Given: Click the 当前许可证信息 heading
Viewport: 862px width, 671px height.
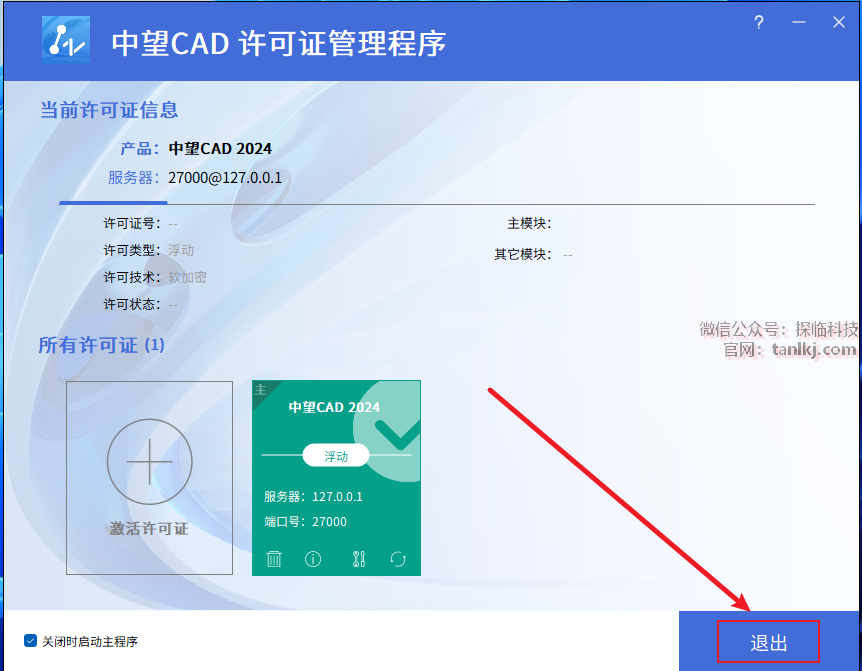Looking at the screenshot, I should pyautogui.click(x=109, y=110).
